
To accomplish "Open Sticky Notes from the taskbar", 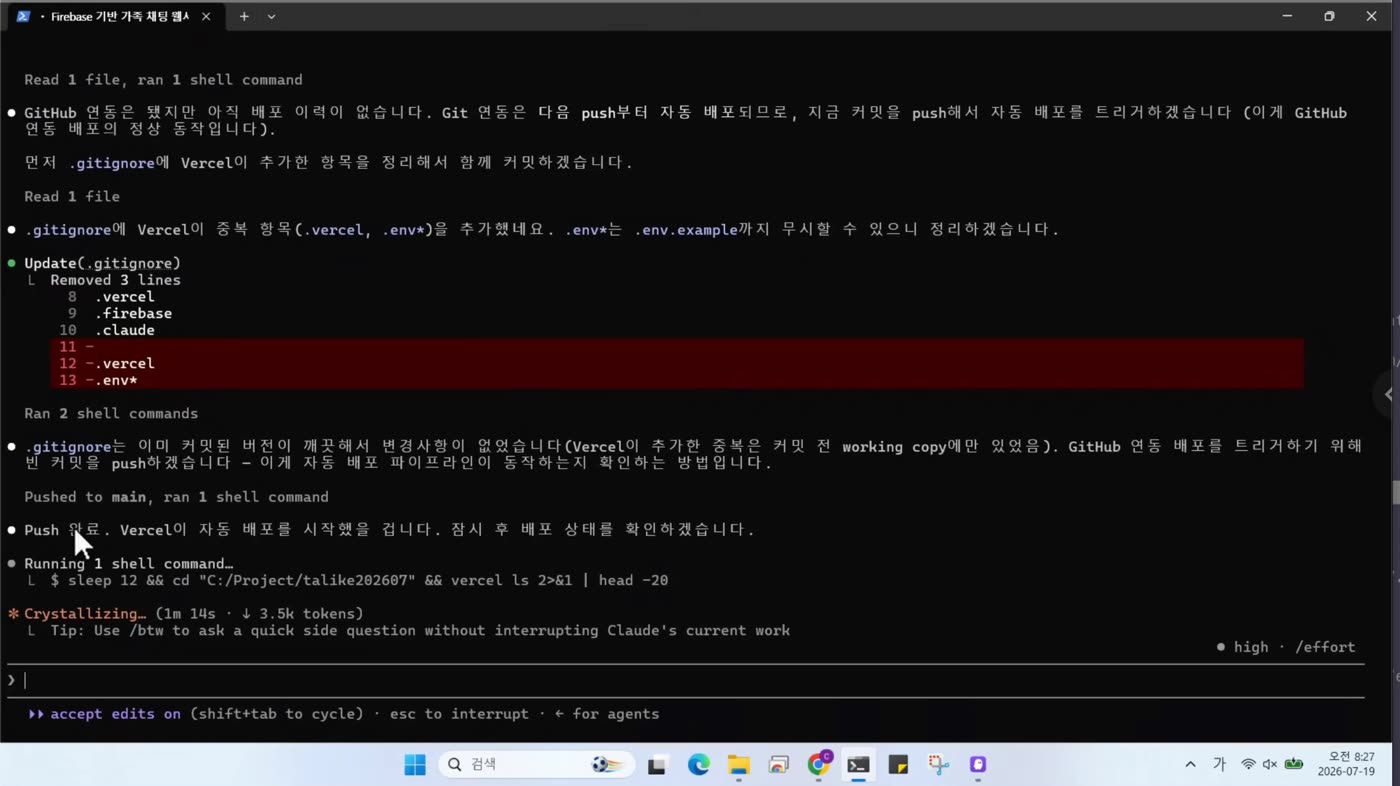I will [x=898, y=765].
